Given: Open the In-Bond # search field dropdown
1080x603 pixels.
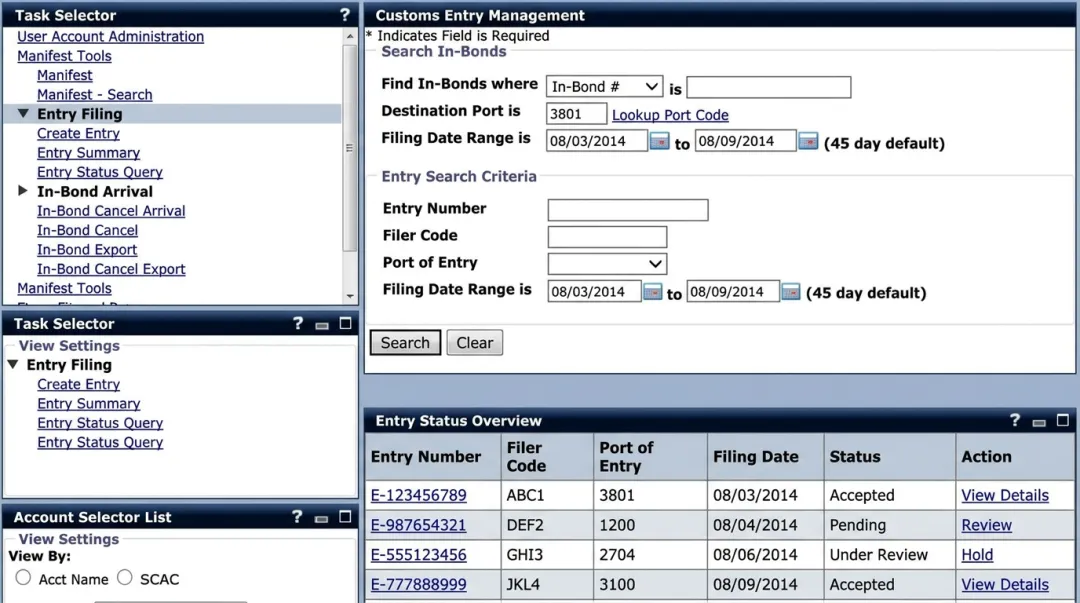Looking at the screenshot, I should [x=604, y=87].
